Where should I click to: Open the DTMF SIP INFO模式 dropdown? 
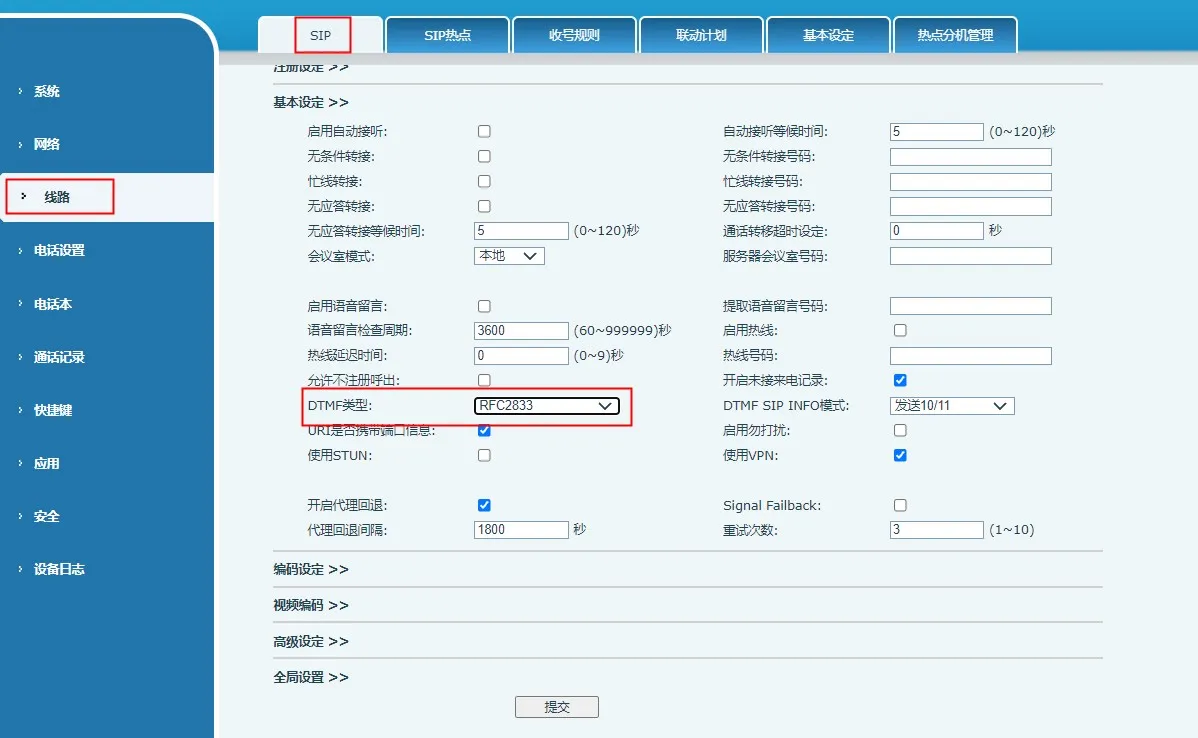pyautogui.click(x=951, y=405)
